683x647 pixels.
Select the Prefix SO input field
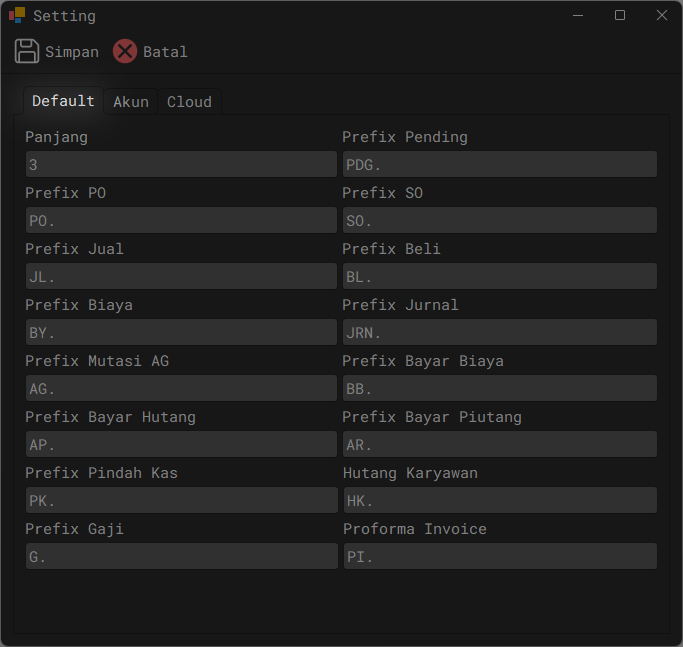click(499, 220)
